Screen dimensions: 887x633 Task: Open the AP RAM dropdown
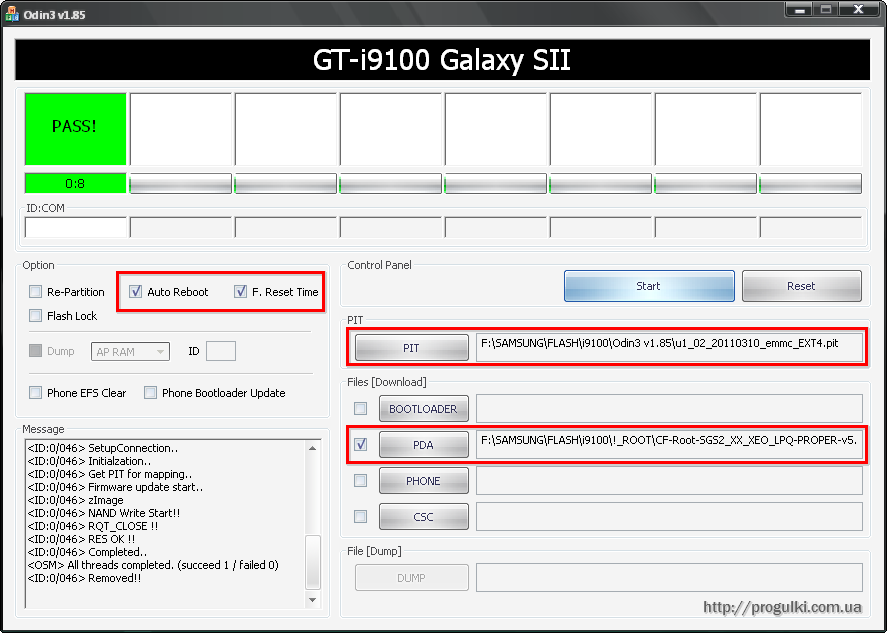pyautogui.click(x=131, y=351)
